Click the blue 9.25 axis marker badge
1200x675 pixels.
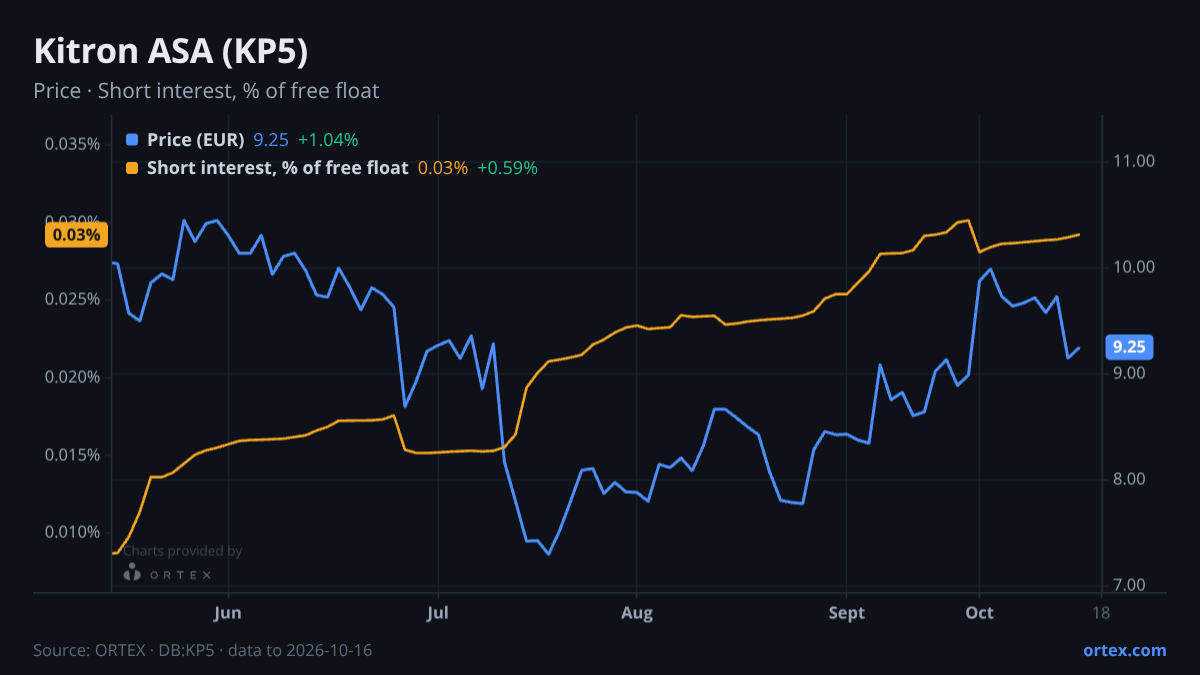coord(1129,347)
